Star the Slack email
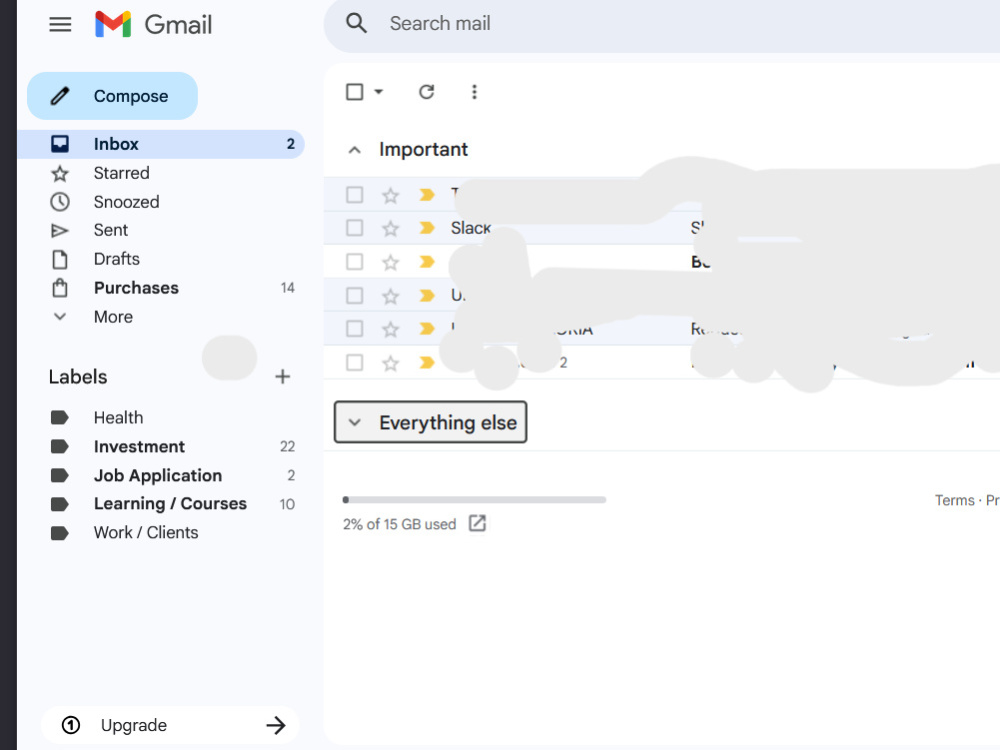Viewport: 1000px width, 750px height. point(390,228)
